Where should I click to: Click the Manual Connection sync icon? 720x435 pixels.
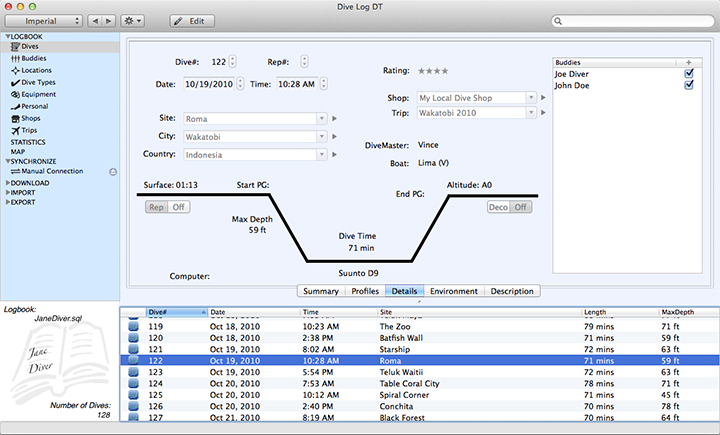click(113, 172)
